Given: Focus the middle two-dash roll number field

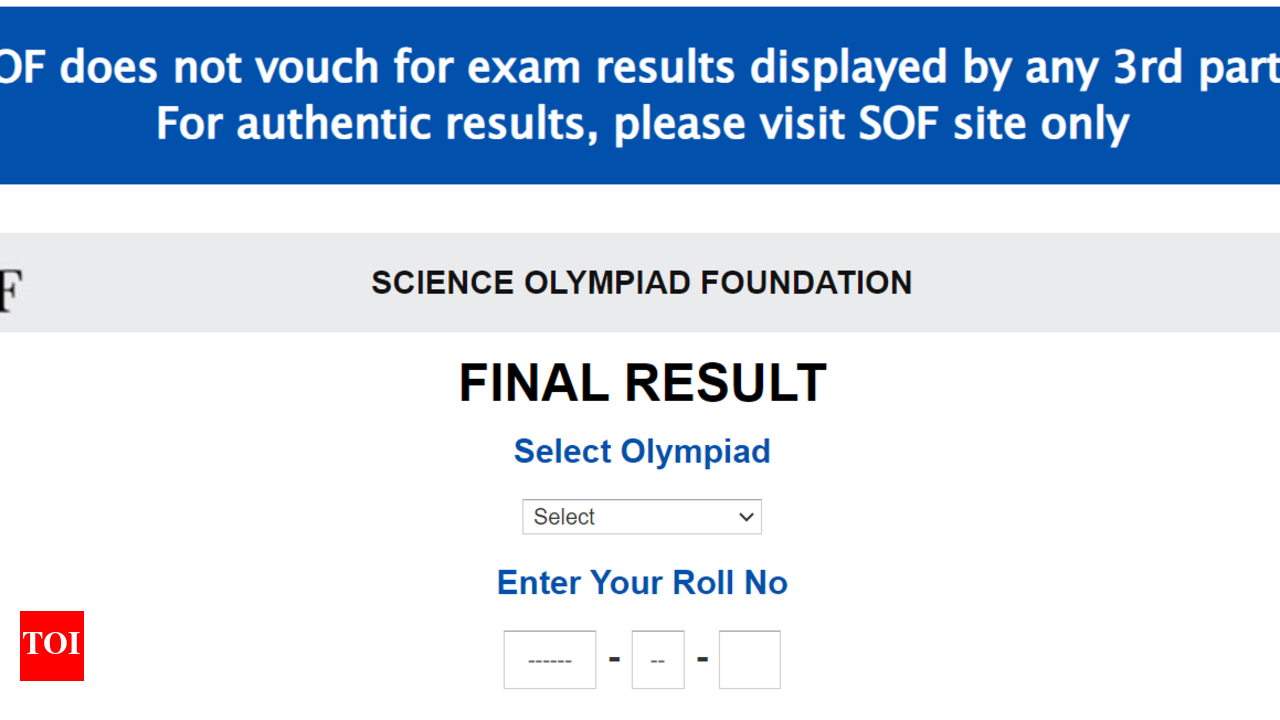Looking at the screenshot, I should (658, 660).
